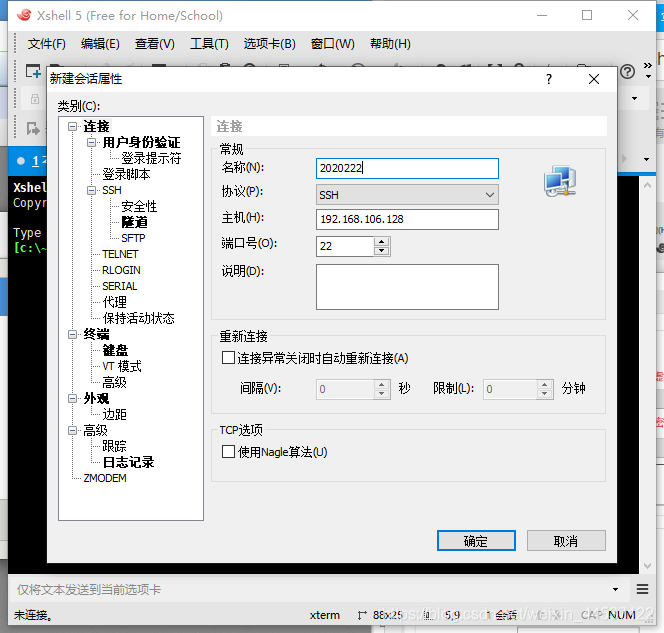Viewport: 664px width, 633px height.
Task: Click the compose bar text input
Action: pos(311,589)
